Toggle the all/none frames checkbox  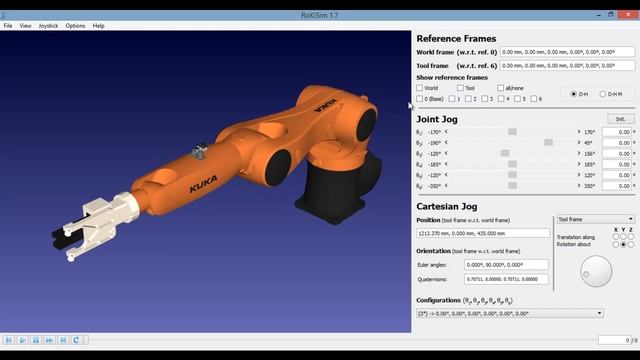click(x=500, y=88)
